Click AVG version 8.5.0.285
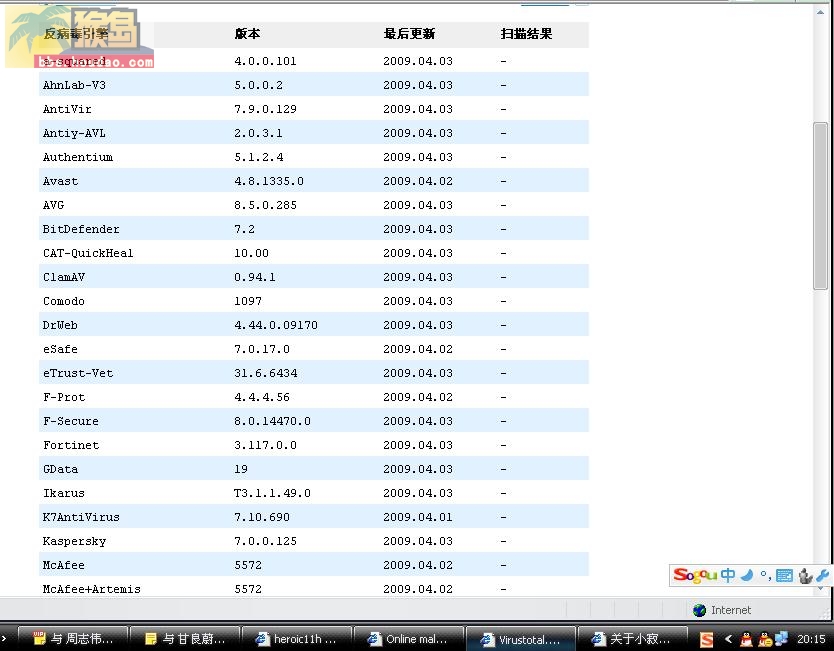Viewport: 834px width, 651px height. [265, 205]
